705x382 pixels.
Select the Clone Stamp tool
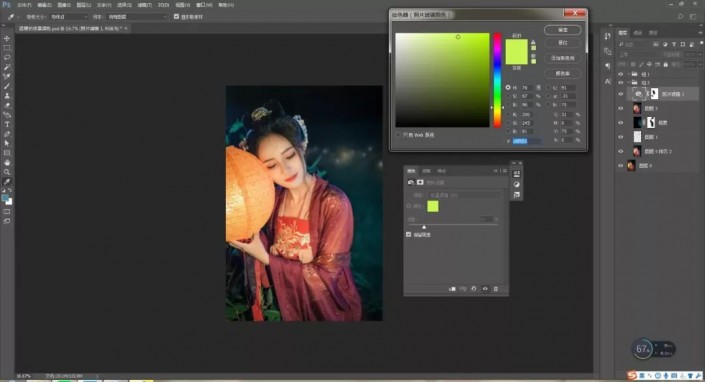pyautogui.click(x=7, y=96)
